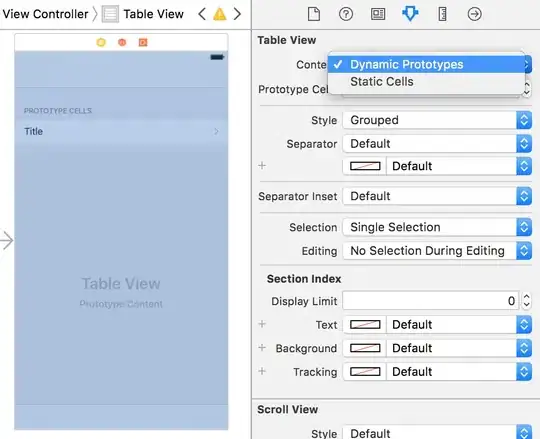The height and width of the screenshot is (439, 540).
Task: Open the Separator Inset dropdown
Action: pyautogui.click(x=437, y=196)
